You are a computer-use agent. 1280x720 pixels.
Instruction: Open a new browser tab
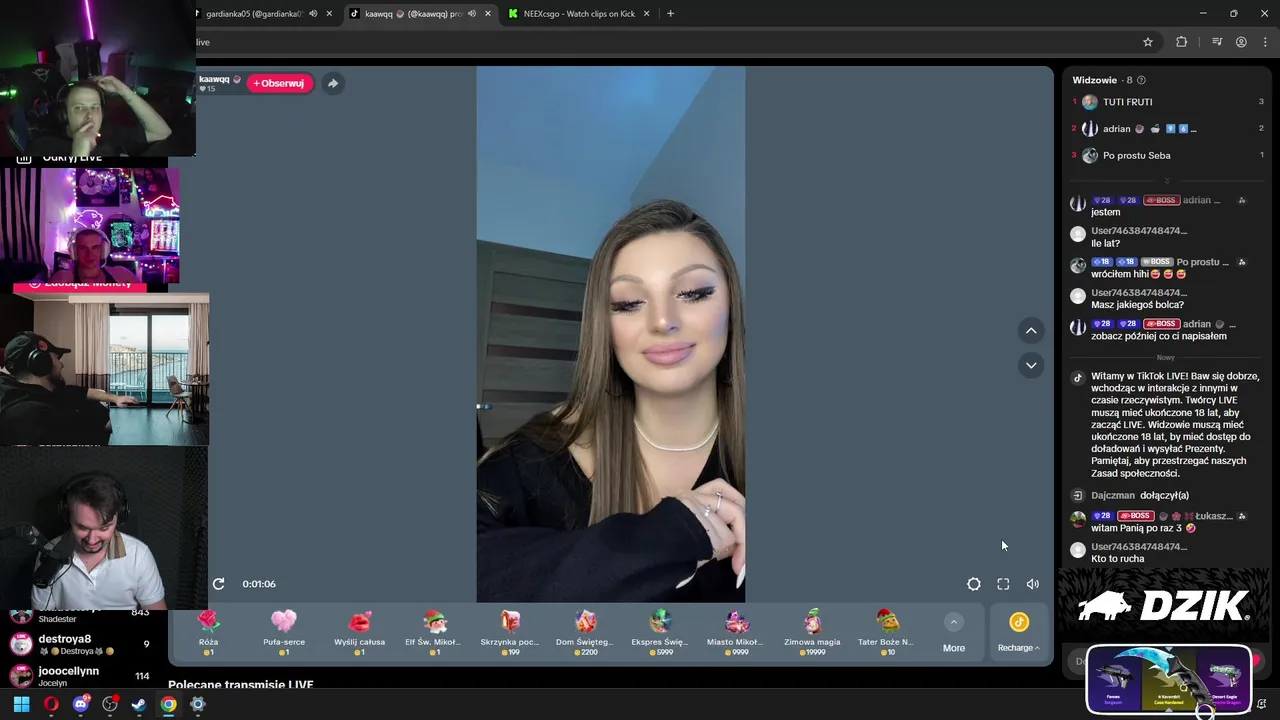(670, 14)
